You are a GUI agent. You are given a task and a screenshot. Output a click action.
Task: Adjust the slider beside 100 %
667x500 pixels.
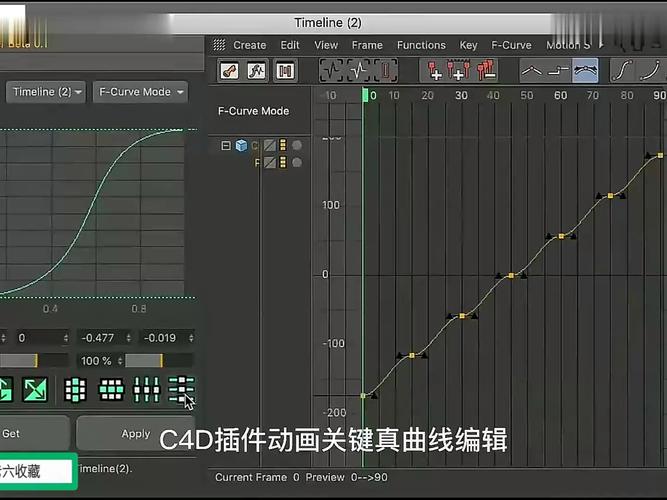160,361
